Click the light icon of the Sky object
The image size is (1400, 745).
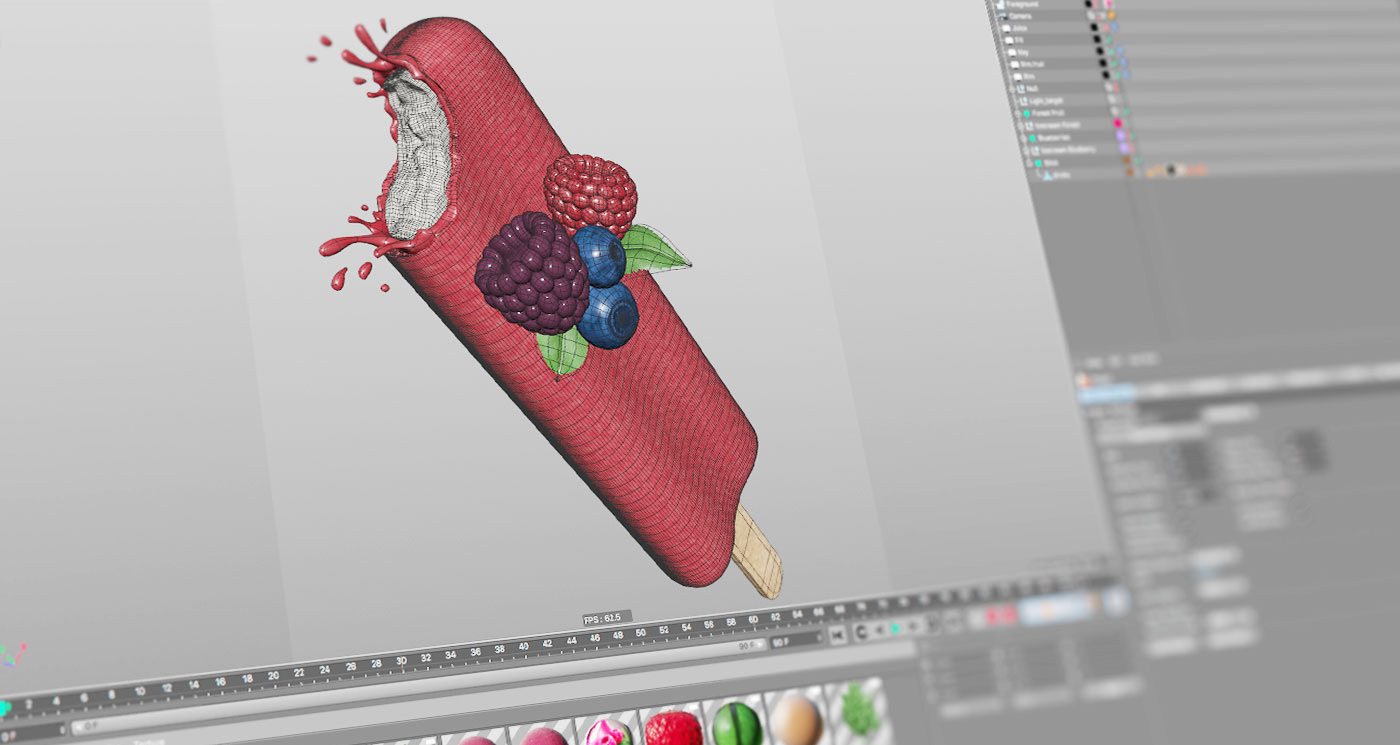click(1012, 52)
